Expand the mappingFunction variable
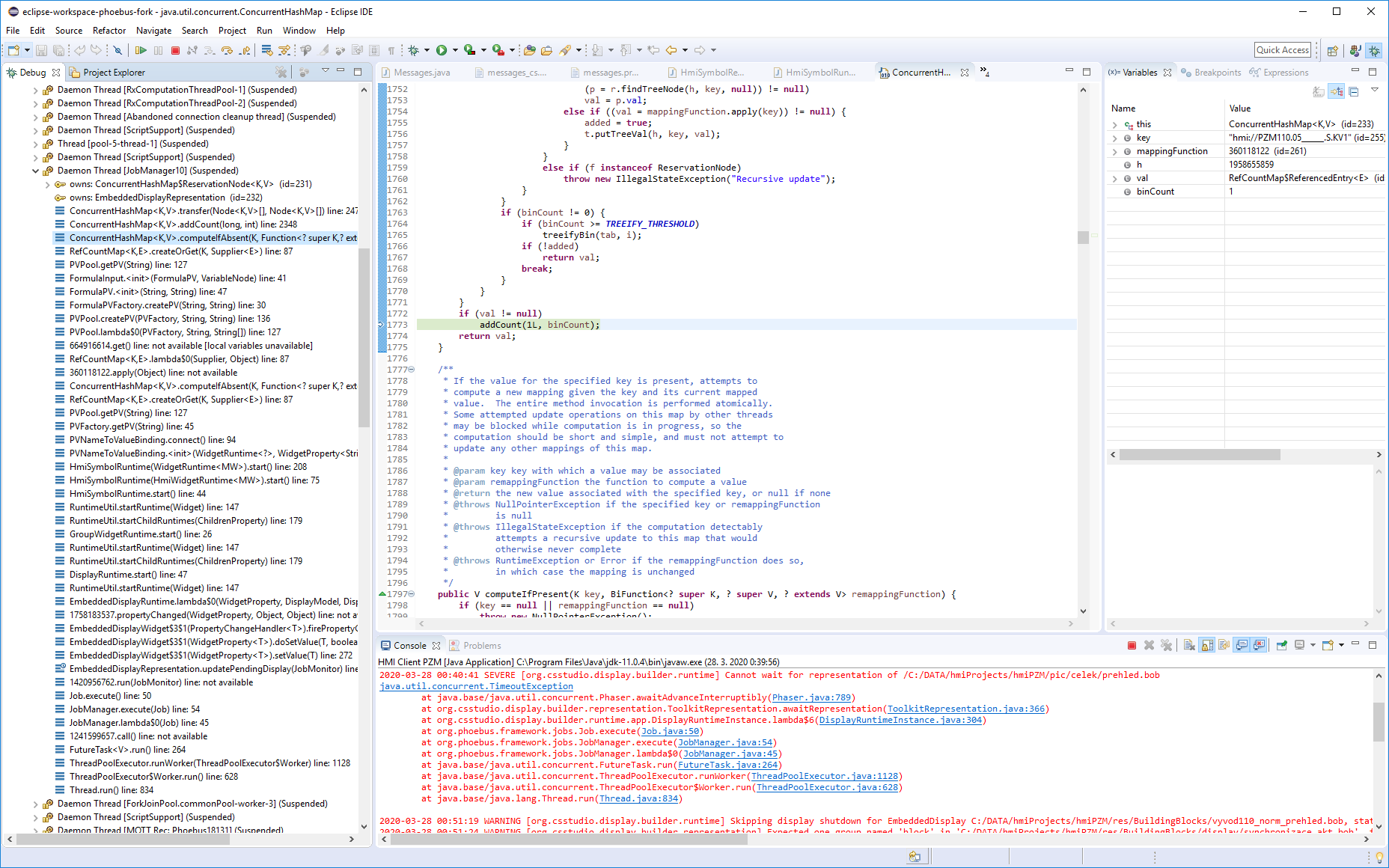 coord(1115,151)
